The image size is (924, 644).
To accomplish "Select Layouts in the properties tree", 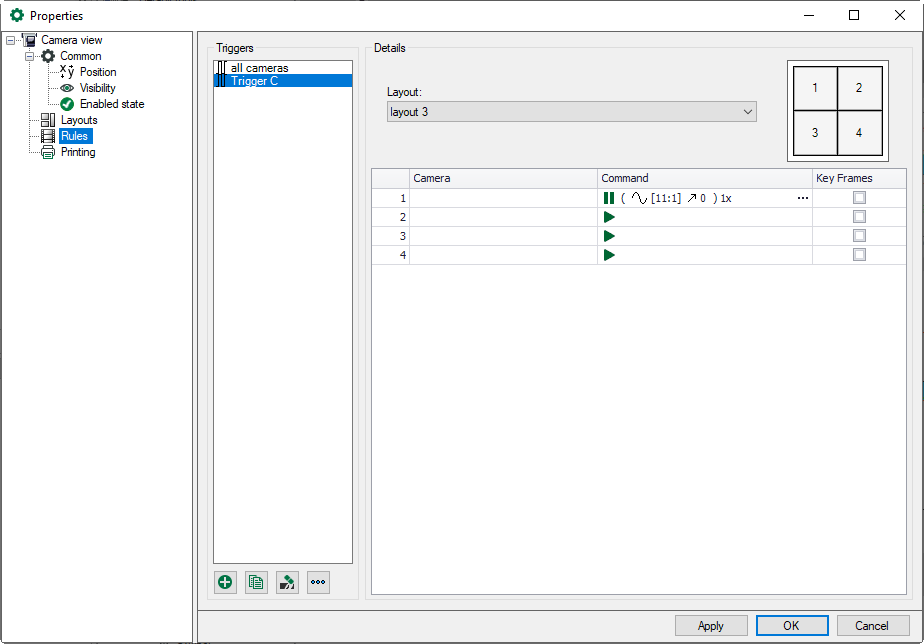I will tap(79, 120).
